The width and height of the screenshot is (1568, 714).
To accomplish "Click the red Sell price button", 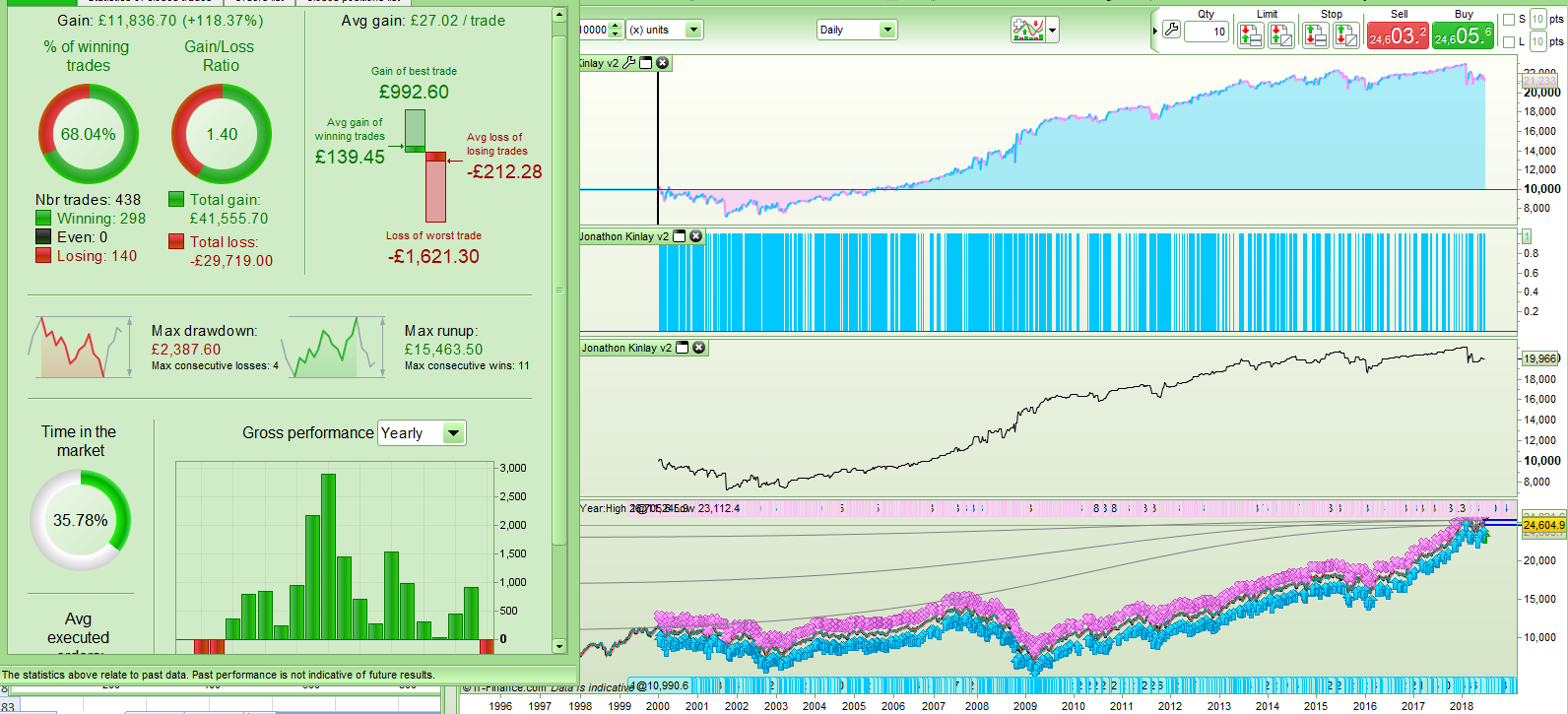I will click(1397, 35).
